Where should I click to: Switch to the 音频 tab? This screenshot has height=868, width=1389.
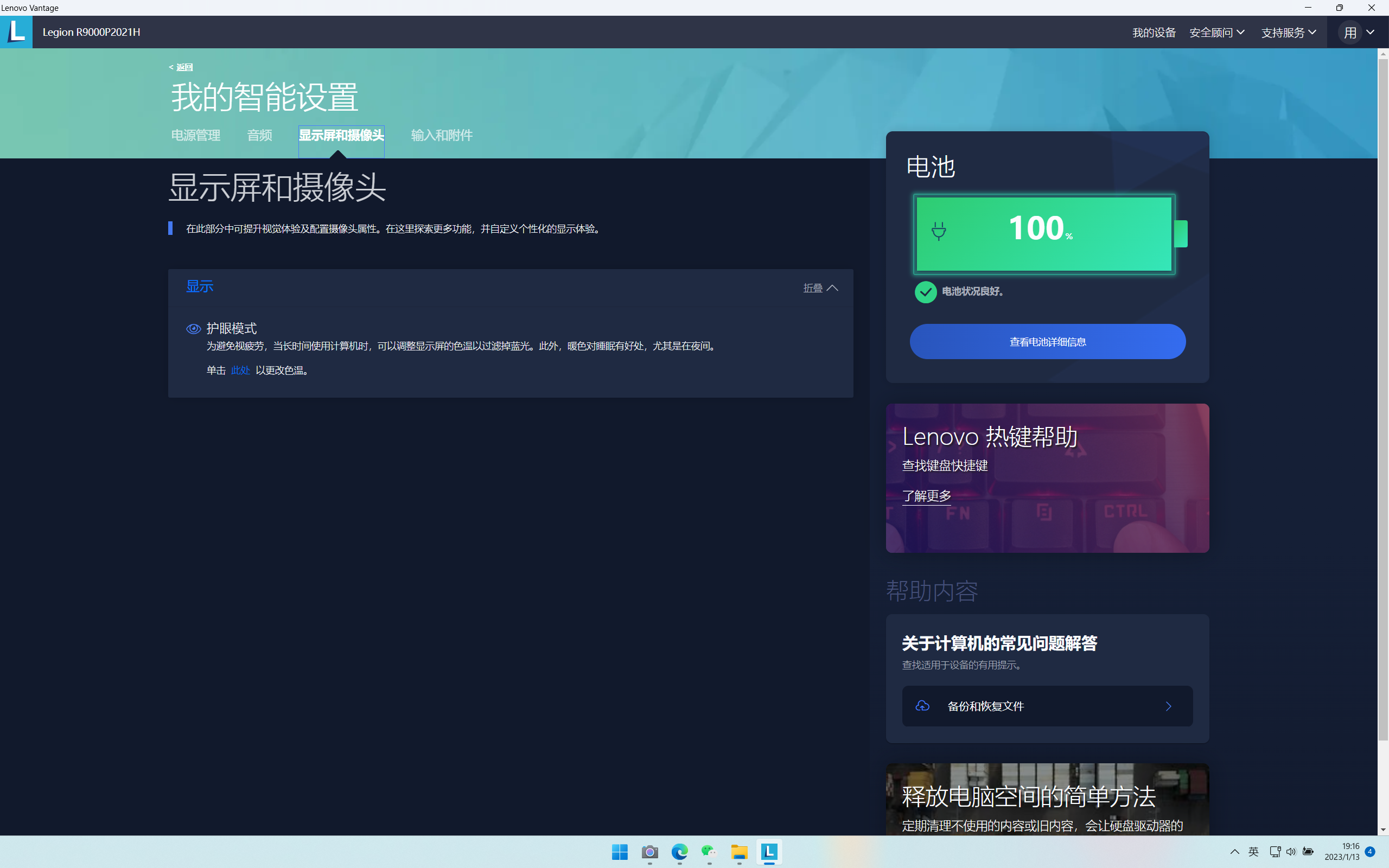pyautogui.click(x=259, y=136)
